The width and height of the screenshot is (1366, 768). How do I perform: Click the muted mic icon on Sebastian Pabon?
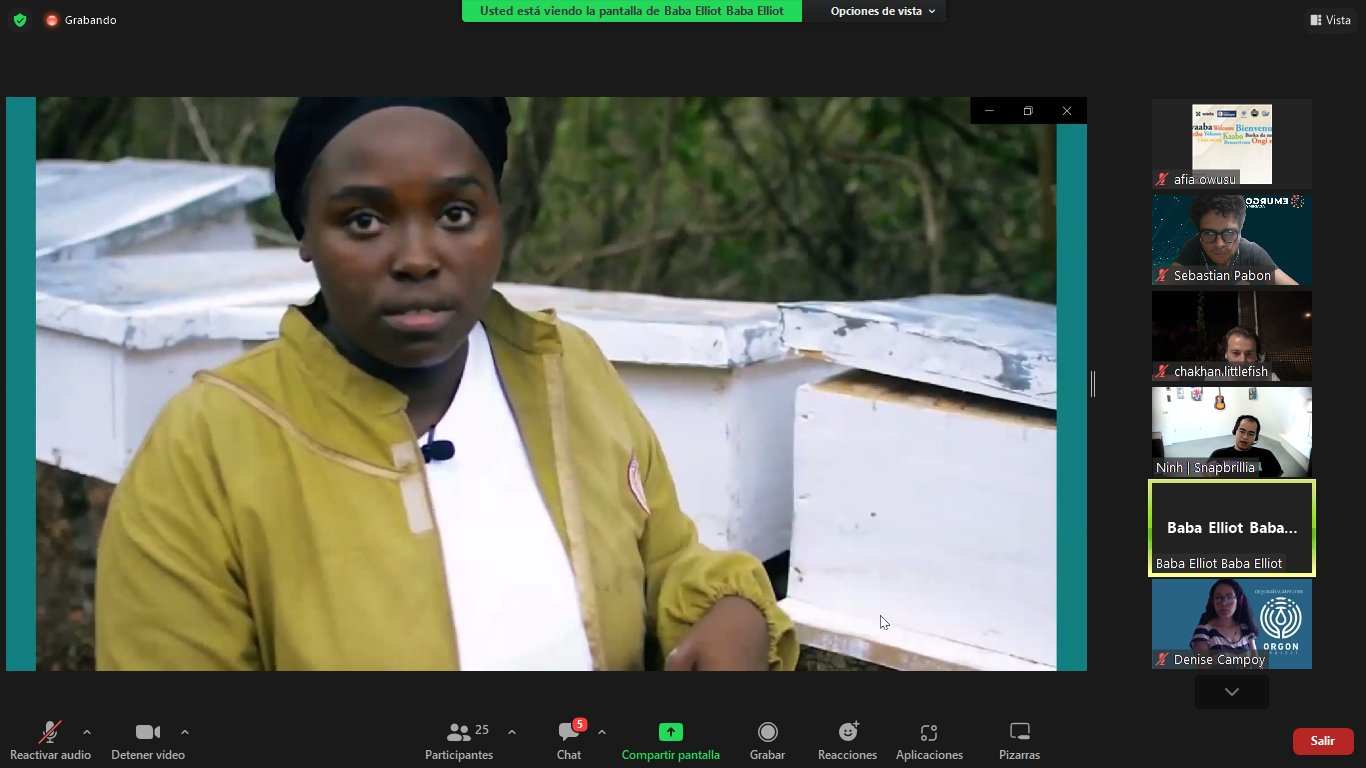1162,276
